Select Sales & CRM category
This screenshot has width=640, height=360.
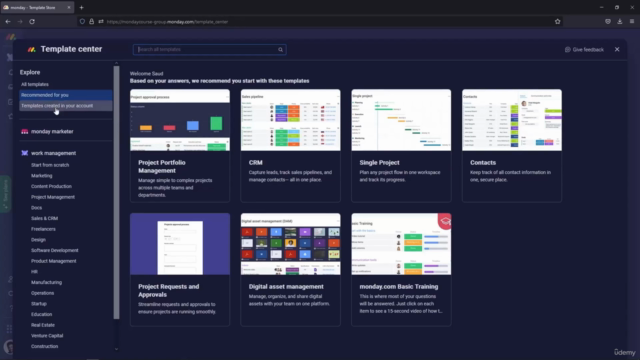[44, 218]
